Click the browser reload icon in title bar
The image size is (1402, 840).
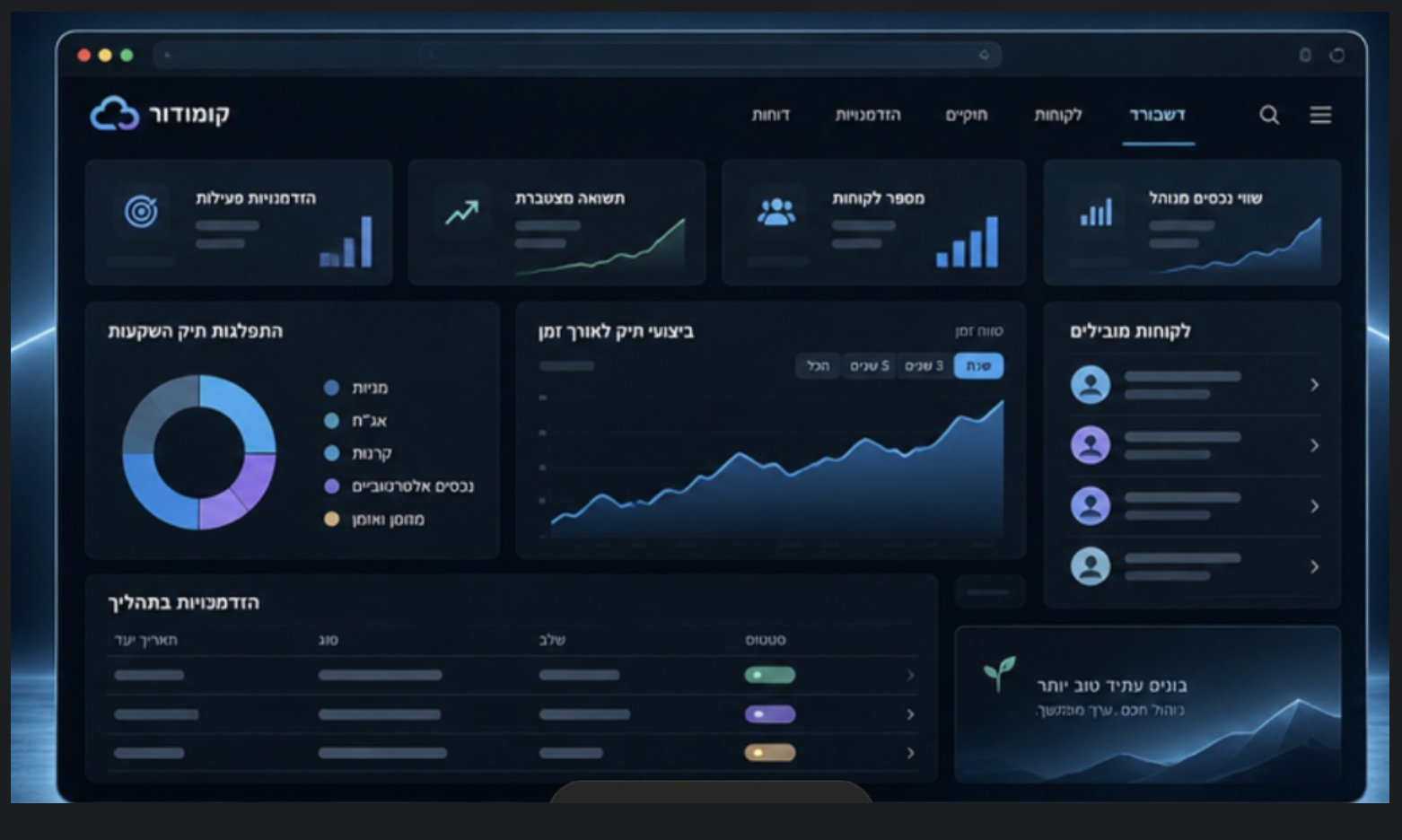coord(1337,56)
